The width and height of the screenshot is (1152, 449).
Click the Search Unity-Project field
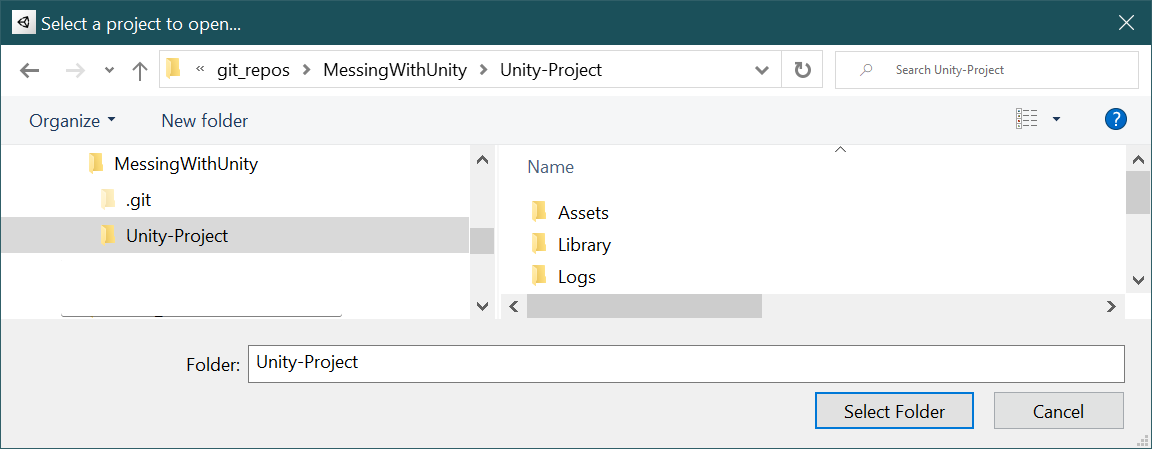coord(987,71)
